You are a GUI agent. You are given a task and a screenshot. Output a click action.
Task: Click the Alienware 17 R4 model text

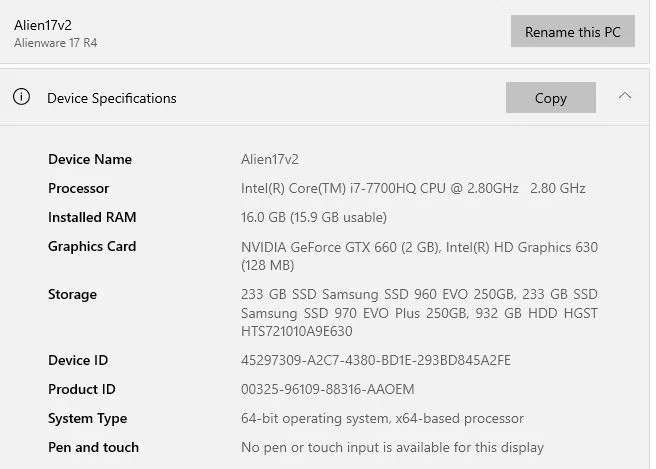(x=55, y=43)
